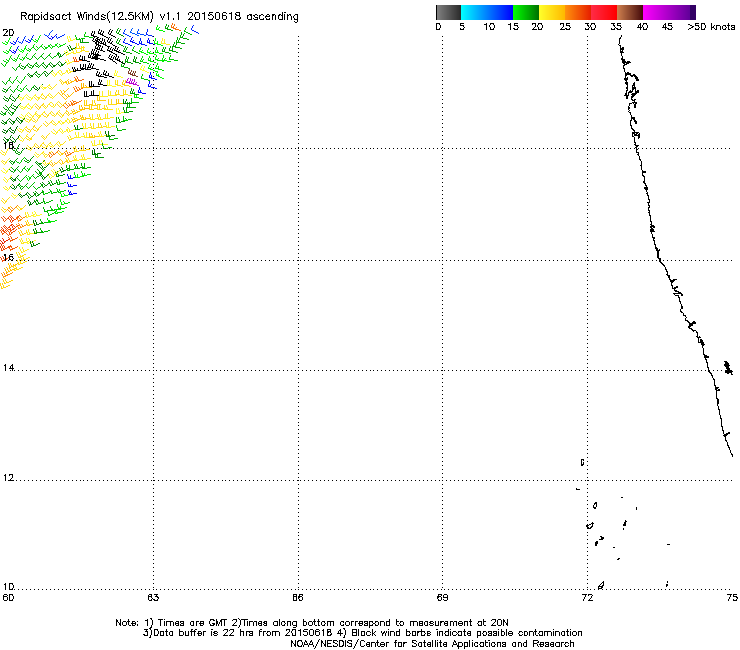Screen dimensions: 740x650
Task: Click the longitude label 75
Action: pos(732,598)
